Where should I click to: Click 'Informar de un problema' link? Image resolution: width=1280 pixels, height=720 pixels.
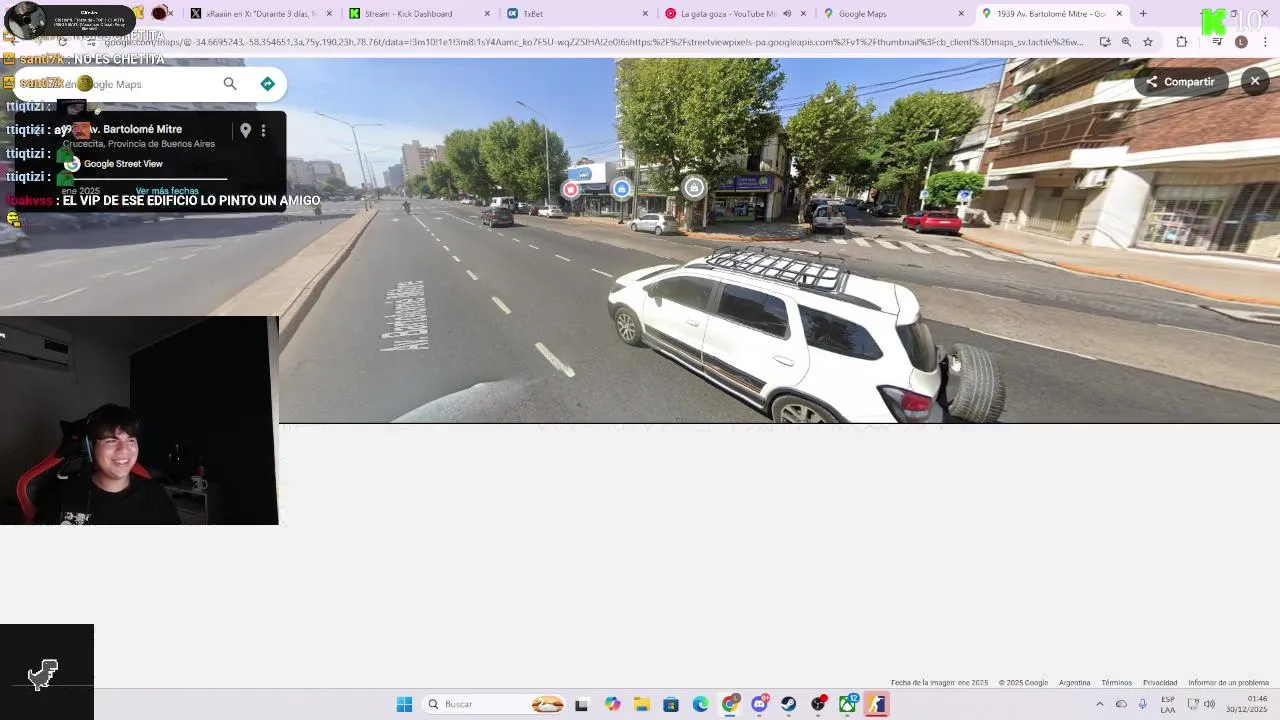click(1228, 683)
